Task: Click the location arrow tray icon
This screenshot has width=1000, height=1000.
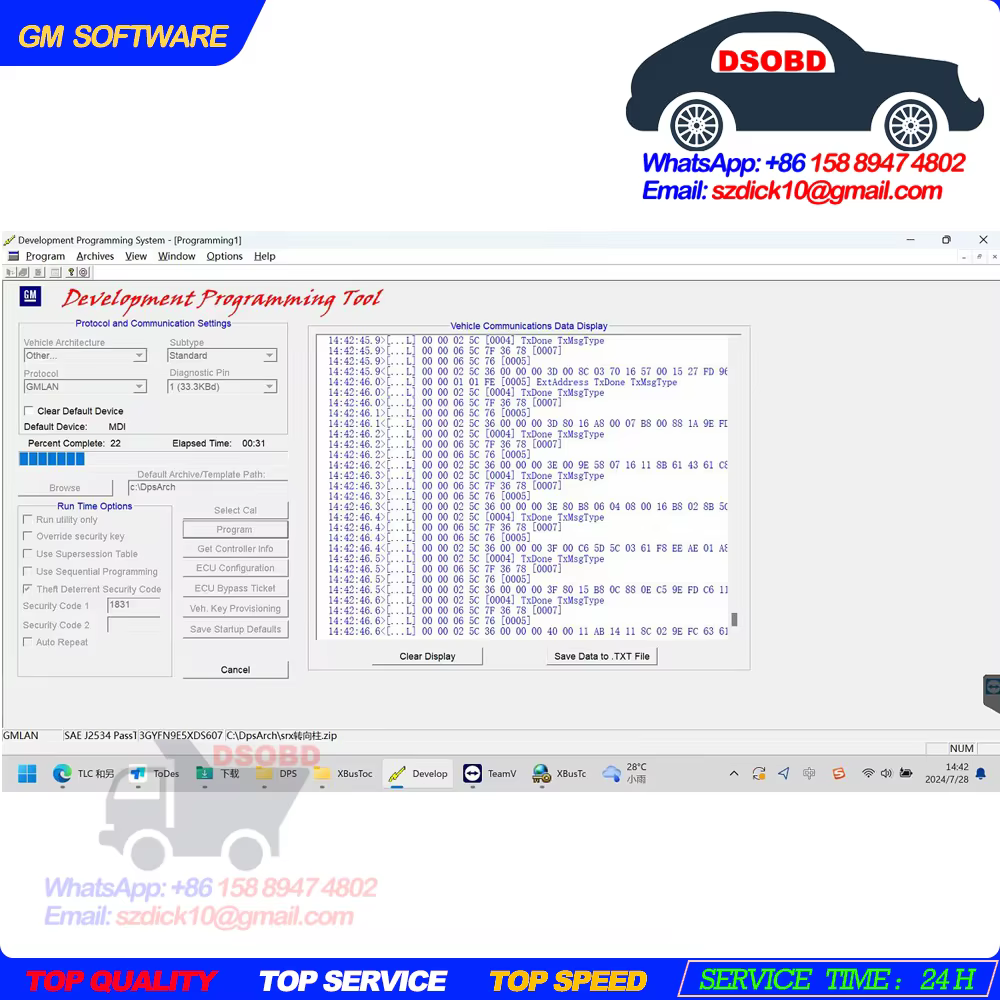Action: pyautogui.click(x=784, y=774)
